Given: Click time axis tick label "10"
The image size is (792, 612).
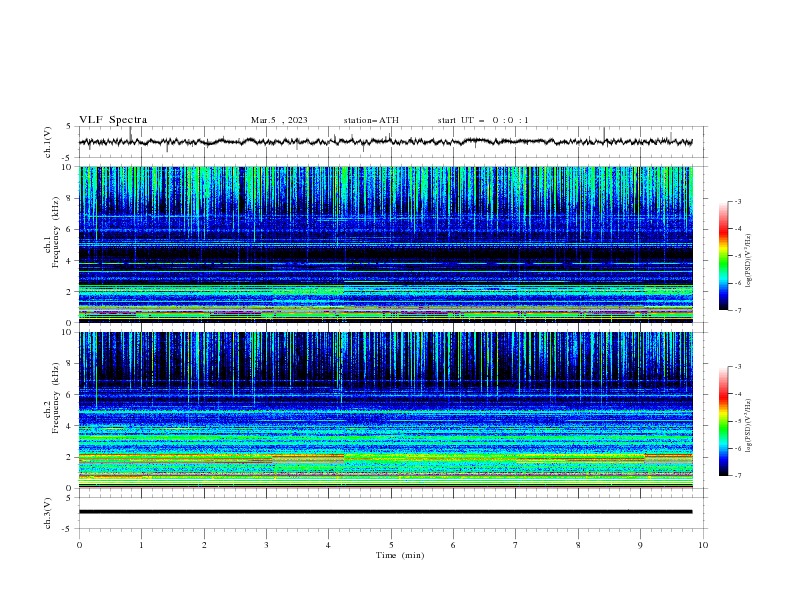Looking at the screenshot, I should coord(703,545).
